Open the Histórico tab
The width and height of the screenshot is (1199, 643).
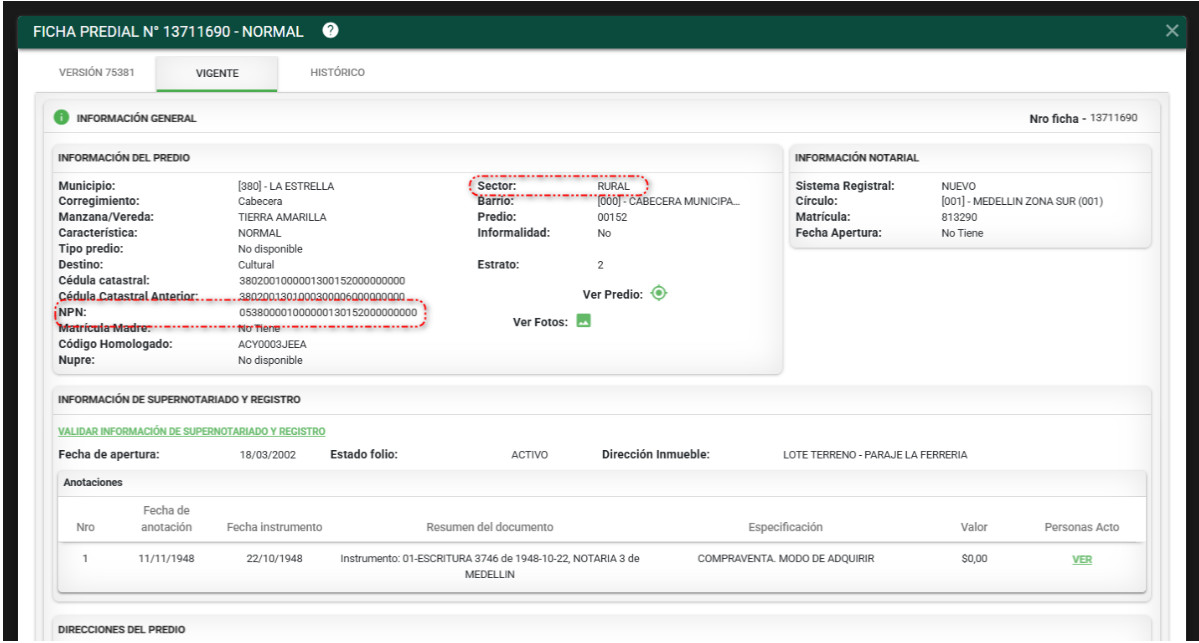coord(337,73)
